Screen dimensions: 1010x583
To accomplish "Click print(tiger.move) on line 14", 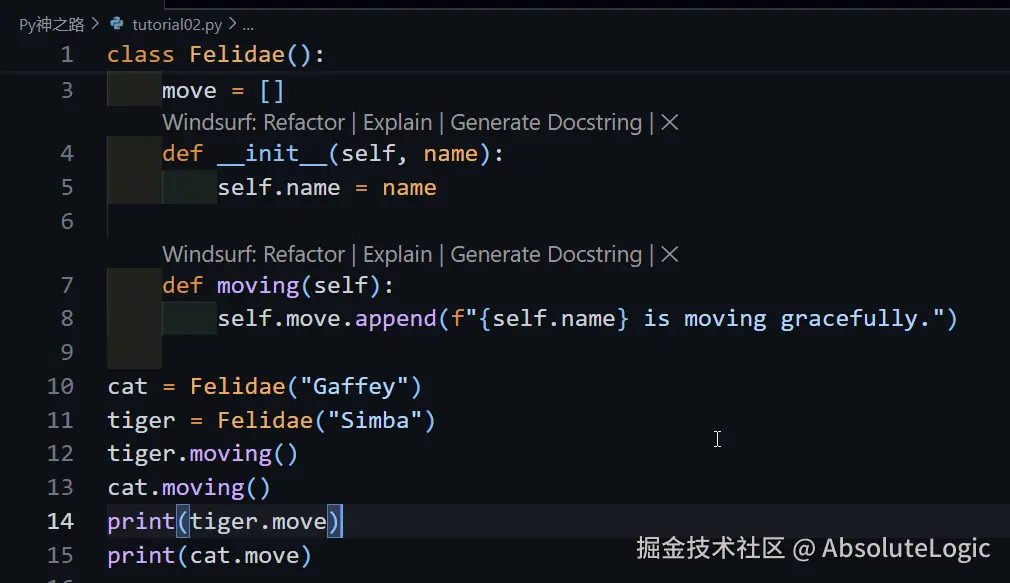I will pos(224,522).
